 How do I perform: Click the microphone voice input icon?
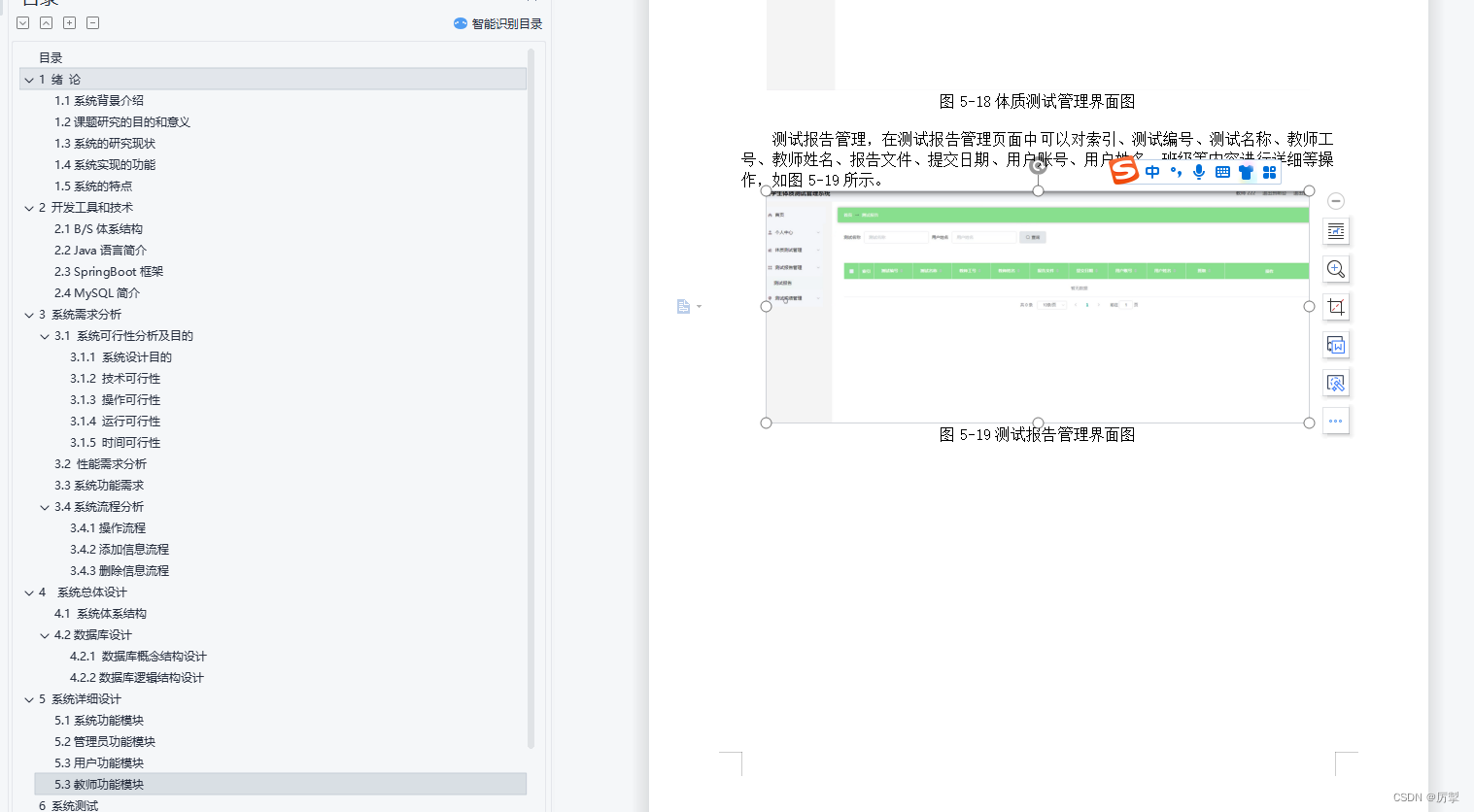tap(1199, 172)
